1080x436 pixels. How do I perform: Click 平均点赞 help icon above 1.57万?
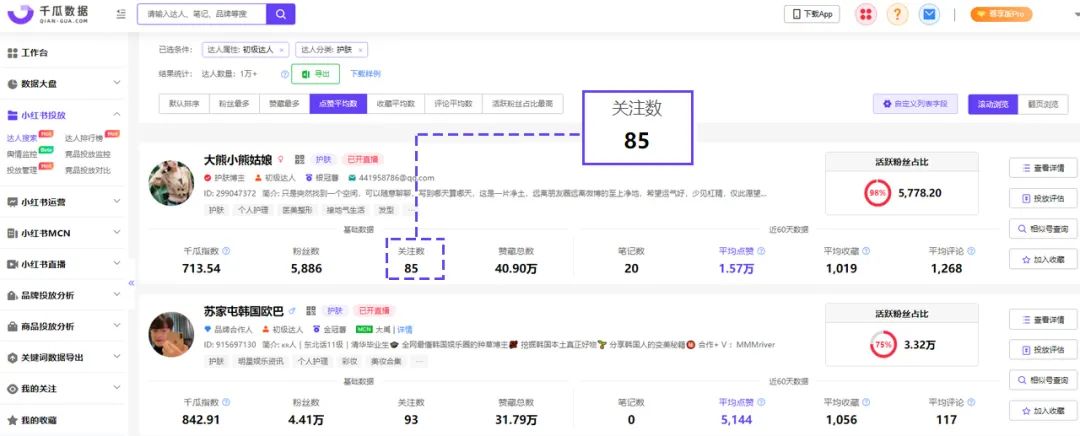760,251
